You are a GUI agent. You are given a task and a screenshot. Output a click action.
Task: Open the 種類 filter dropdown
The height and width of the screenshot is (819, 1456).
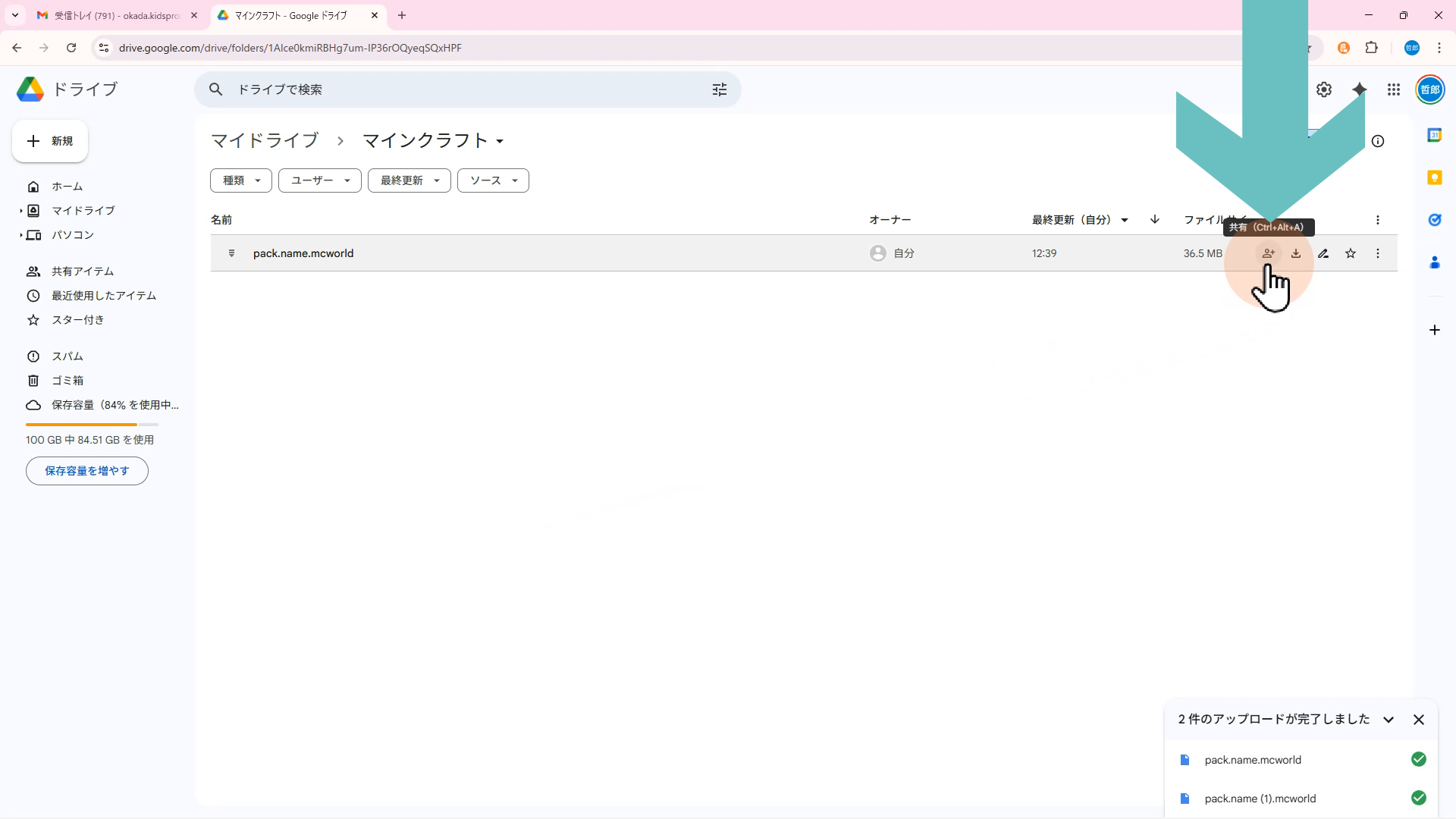click(x=241, y=180)
